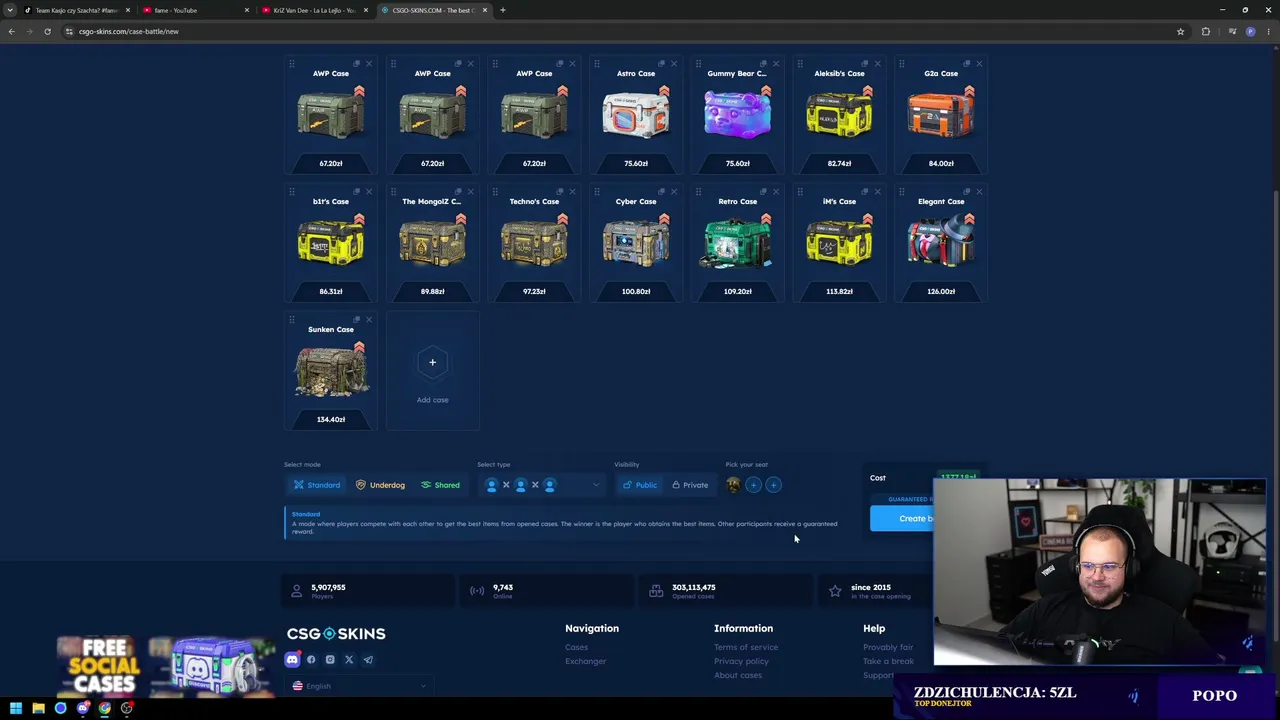This screenshot has height=720, width=1280.
Task: Grab the drag handle of Astro Case
Action: (597, 64)
